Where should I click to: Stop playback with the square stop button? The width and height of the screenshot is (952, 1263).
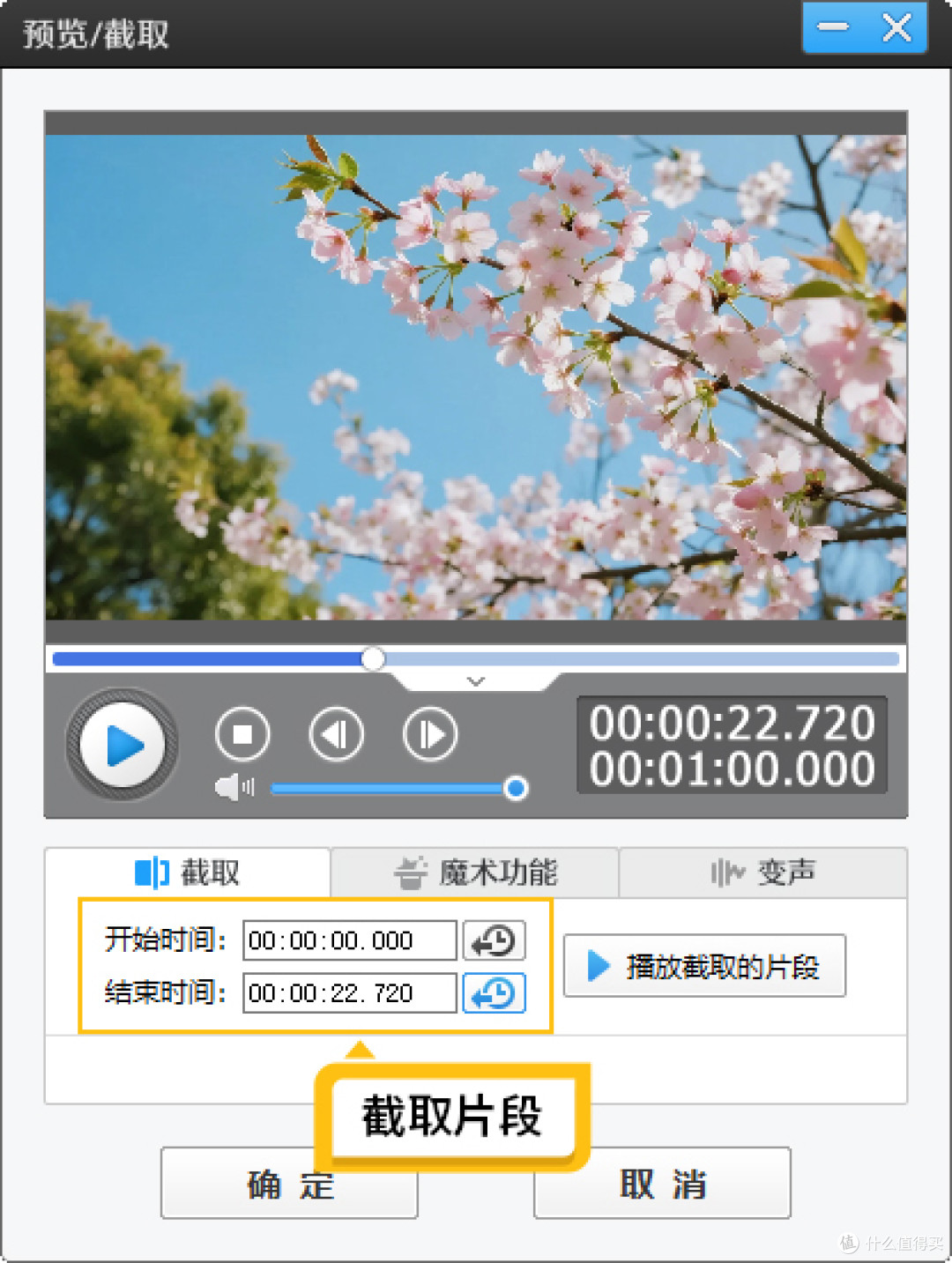coord(242,734)
